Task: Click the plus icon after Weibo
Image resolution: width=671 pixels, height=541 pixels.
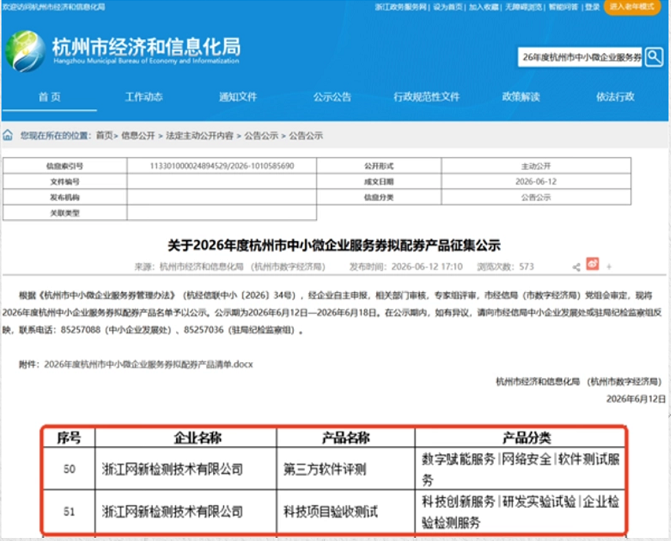Action: [609, 267]
